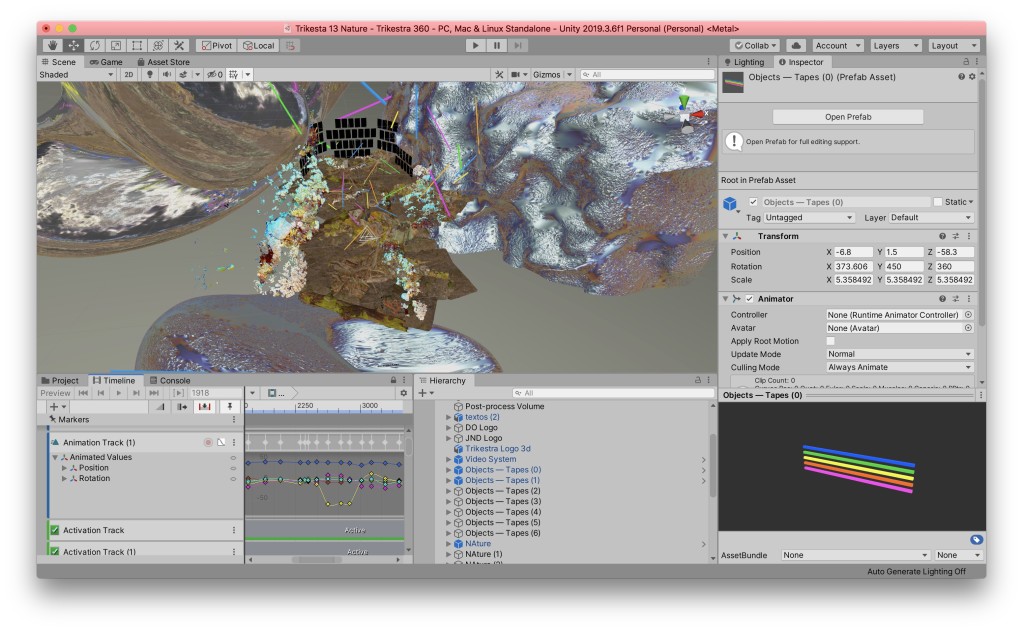Open the Shaded draw mode dropdown
The image size is (1023, 631).
(76, 74)
